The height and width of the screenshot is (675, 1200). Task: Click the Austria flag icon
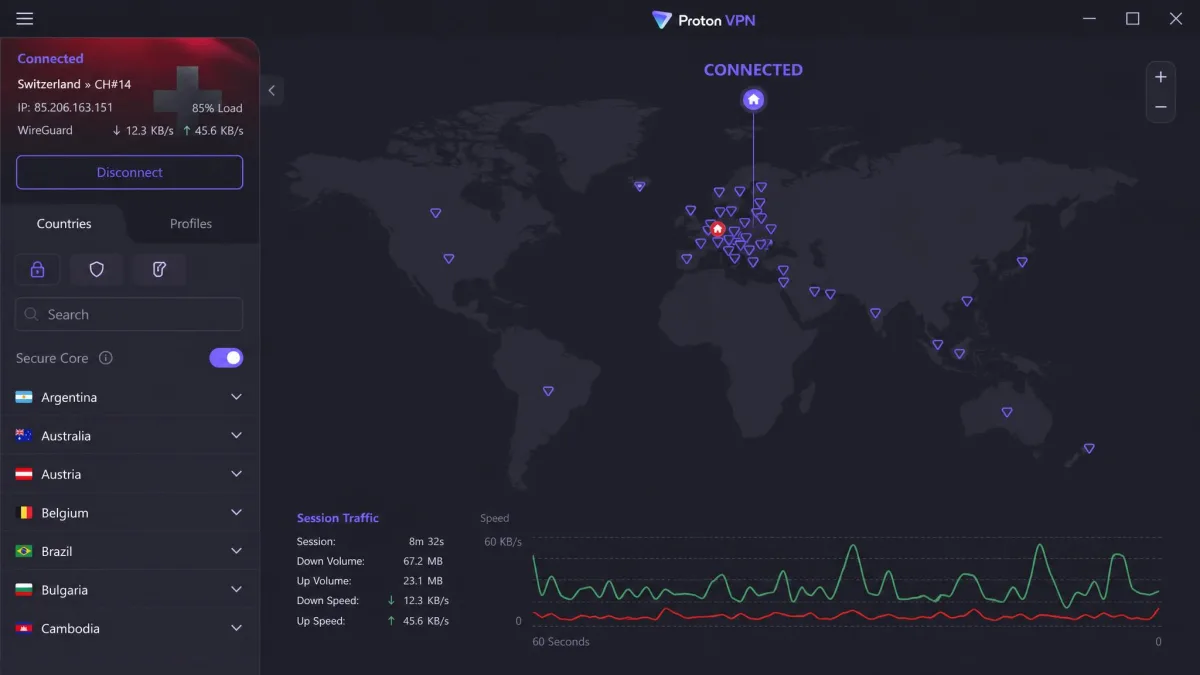24,474
